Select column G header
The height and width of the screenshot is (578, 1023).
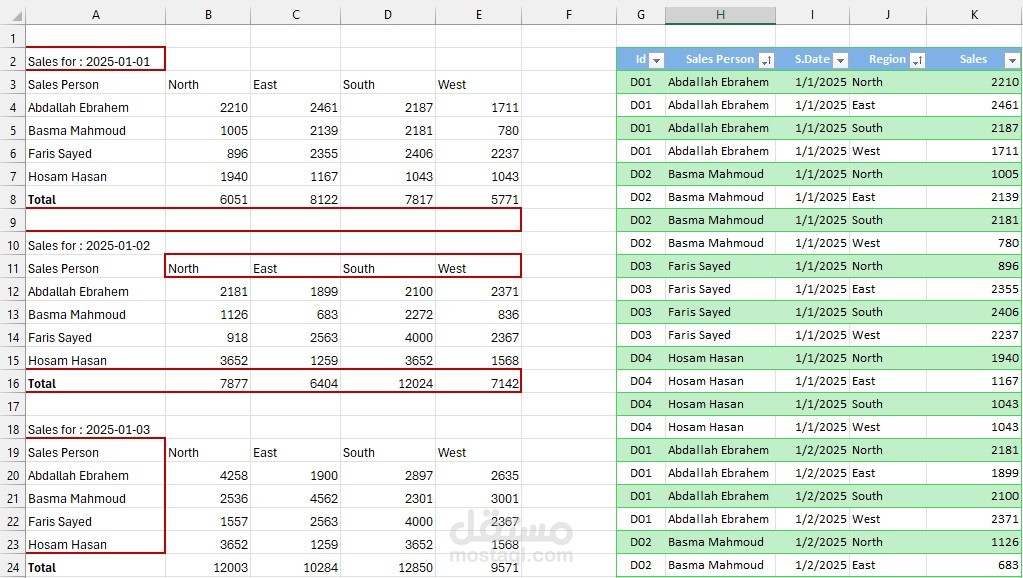coord(641,14)
